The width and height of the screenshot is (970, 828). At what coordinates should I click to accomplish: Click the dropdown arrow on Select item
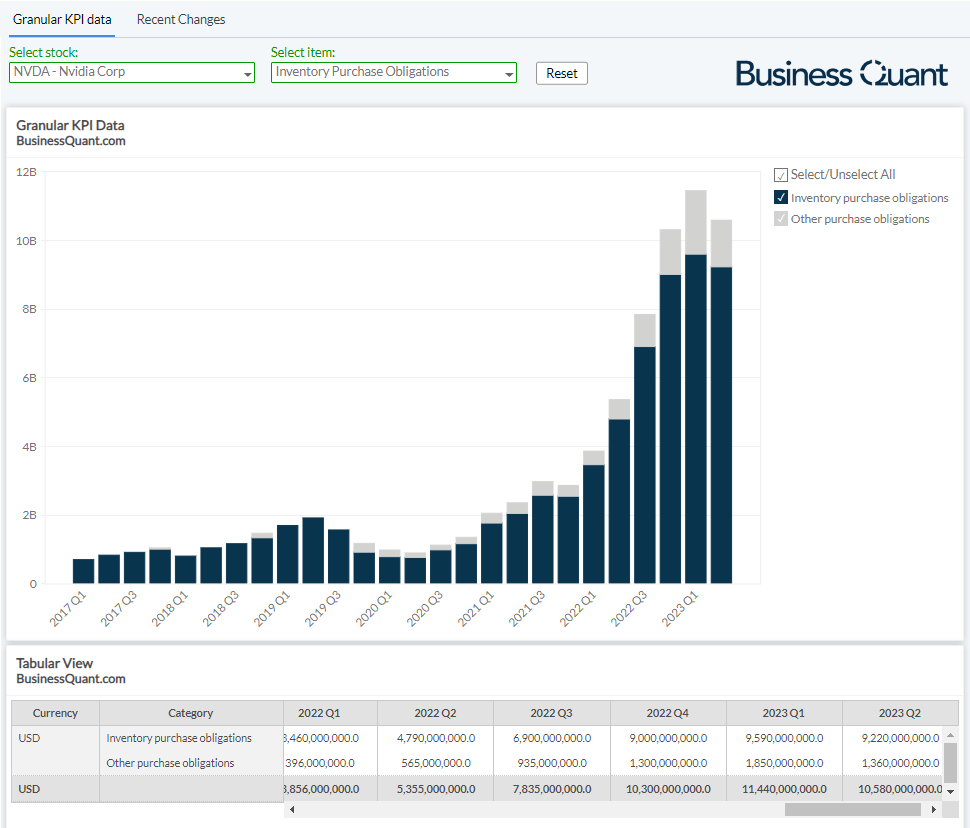(509, 73)
